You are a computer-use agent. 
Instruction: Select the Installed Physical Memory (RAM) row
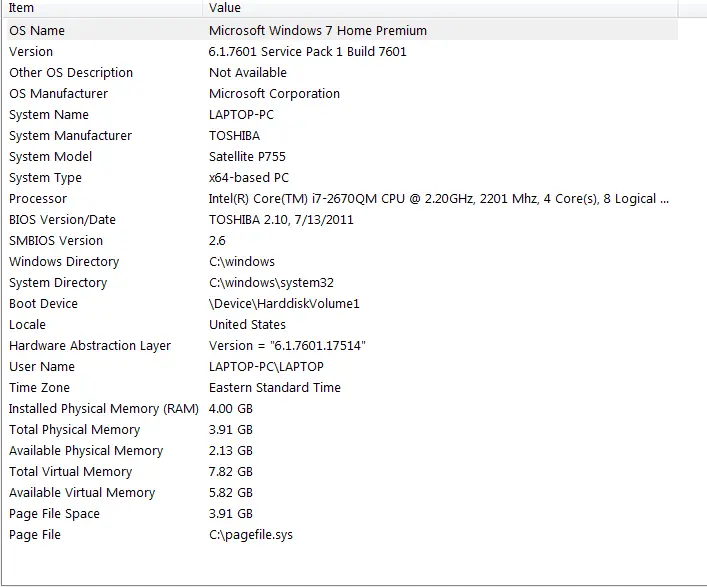(343, 408)
